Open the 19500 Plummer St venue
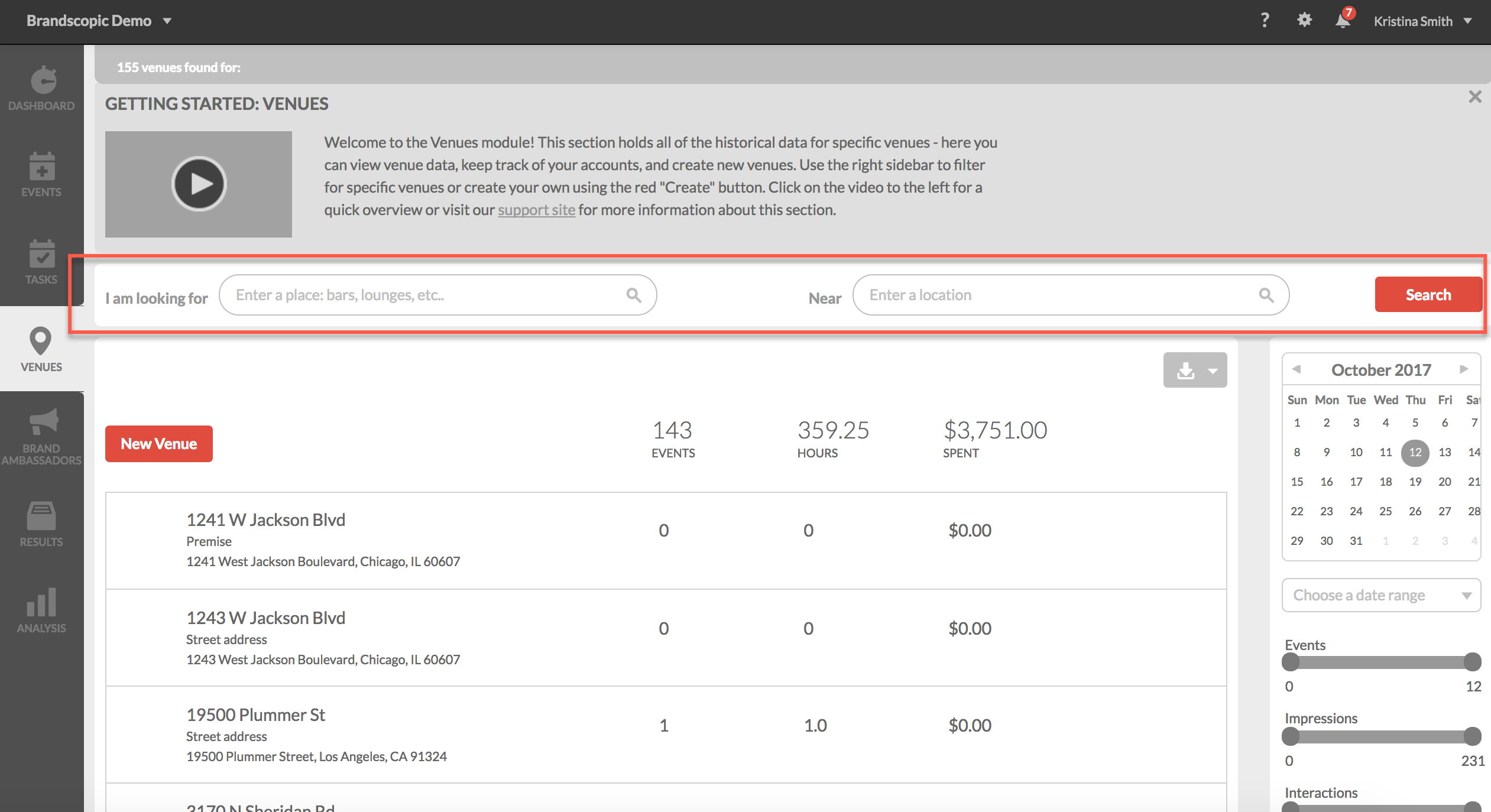 pyautogui.click(x=255, y=714)
